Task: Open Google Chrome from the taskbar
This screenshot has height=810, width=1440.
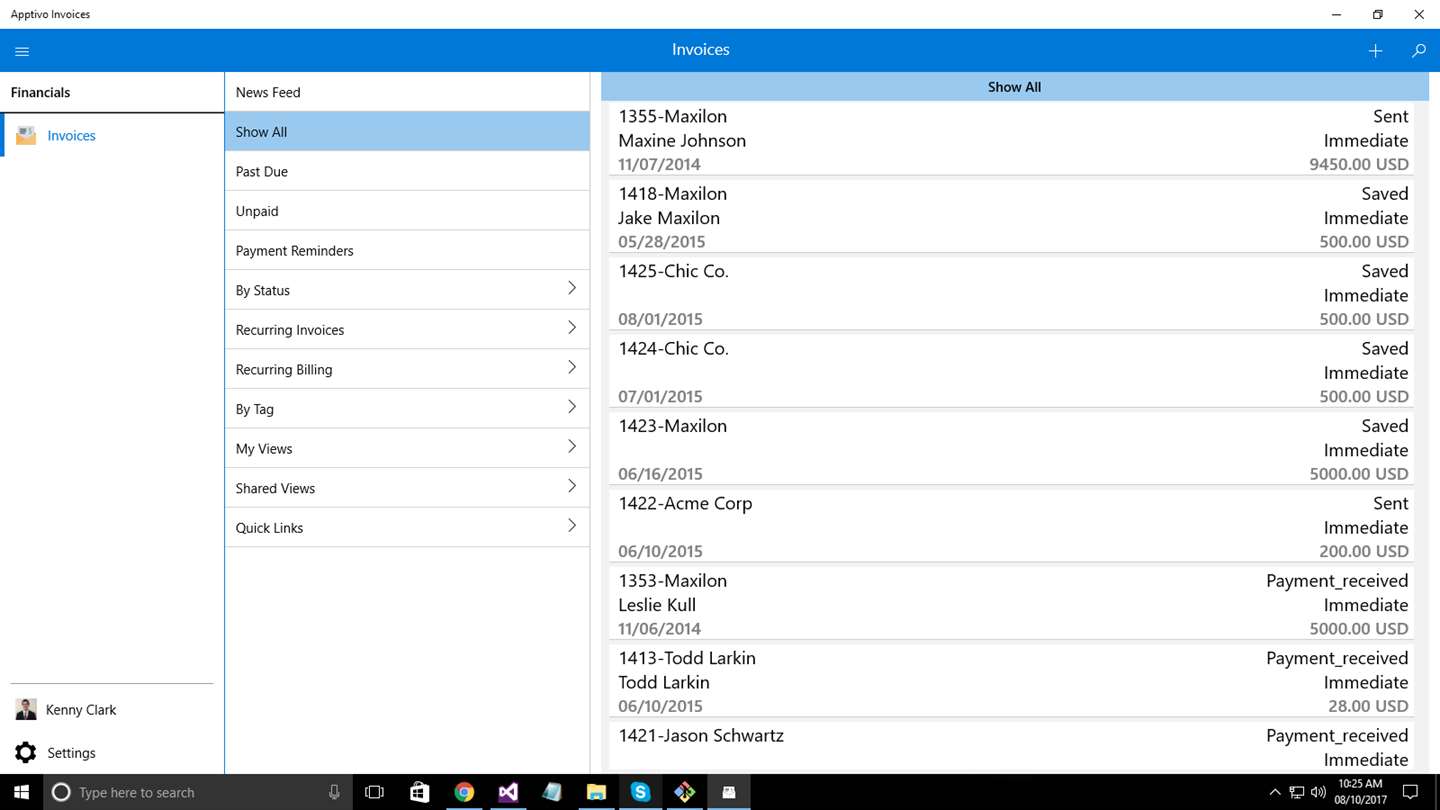Action: point(464,792)
